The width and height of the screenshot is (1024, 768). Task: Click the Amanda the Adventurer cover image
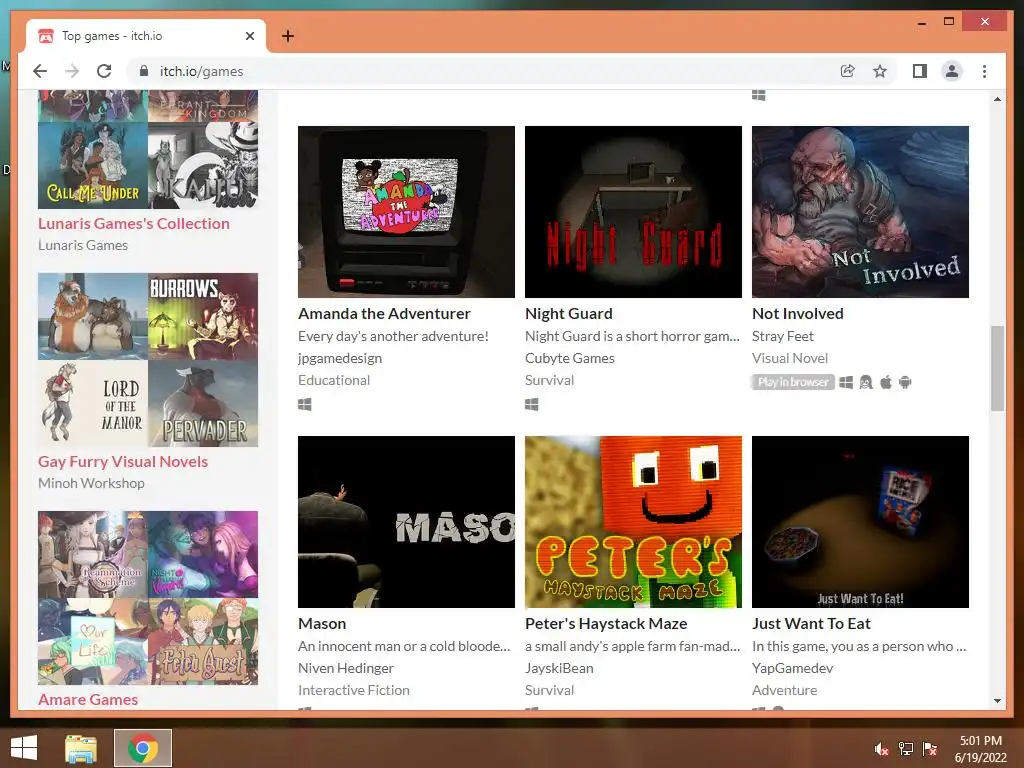[406, 212]
